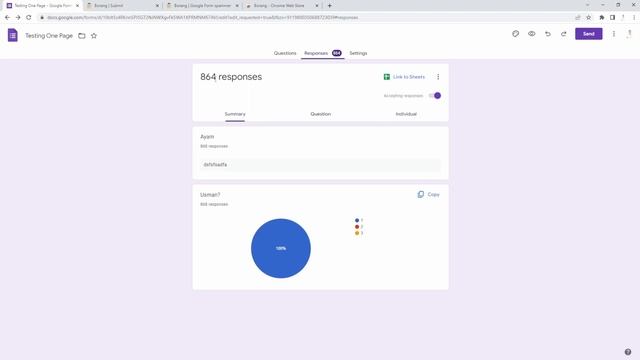Switch to the Question sub-tab
Viewport: 640px width, 360px height.
[320, 114]
